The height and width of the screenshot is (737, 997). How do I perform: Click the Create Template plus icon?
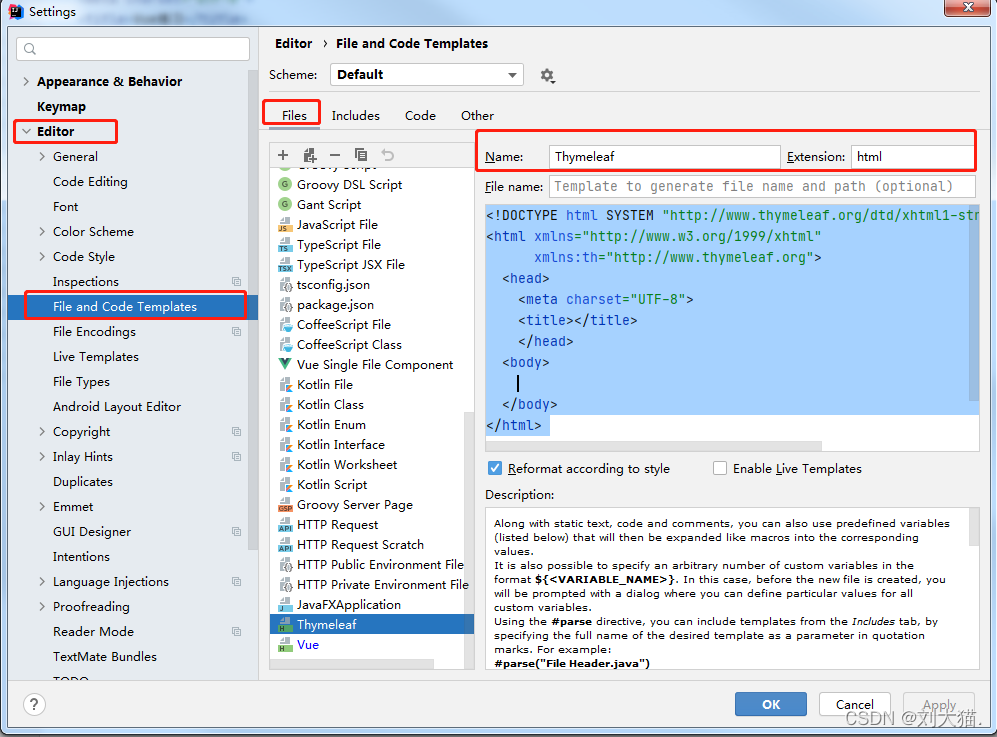click(283, 155)
